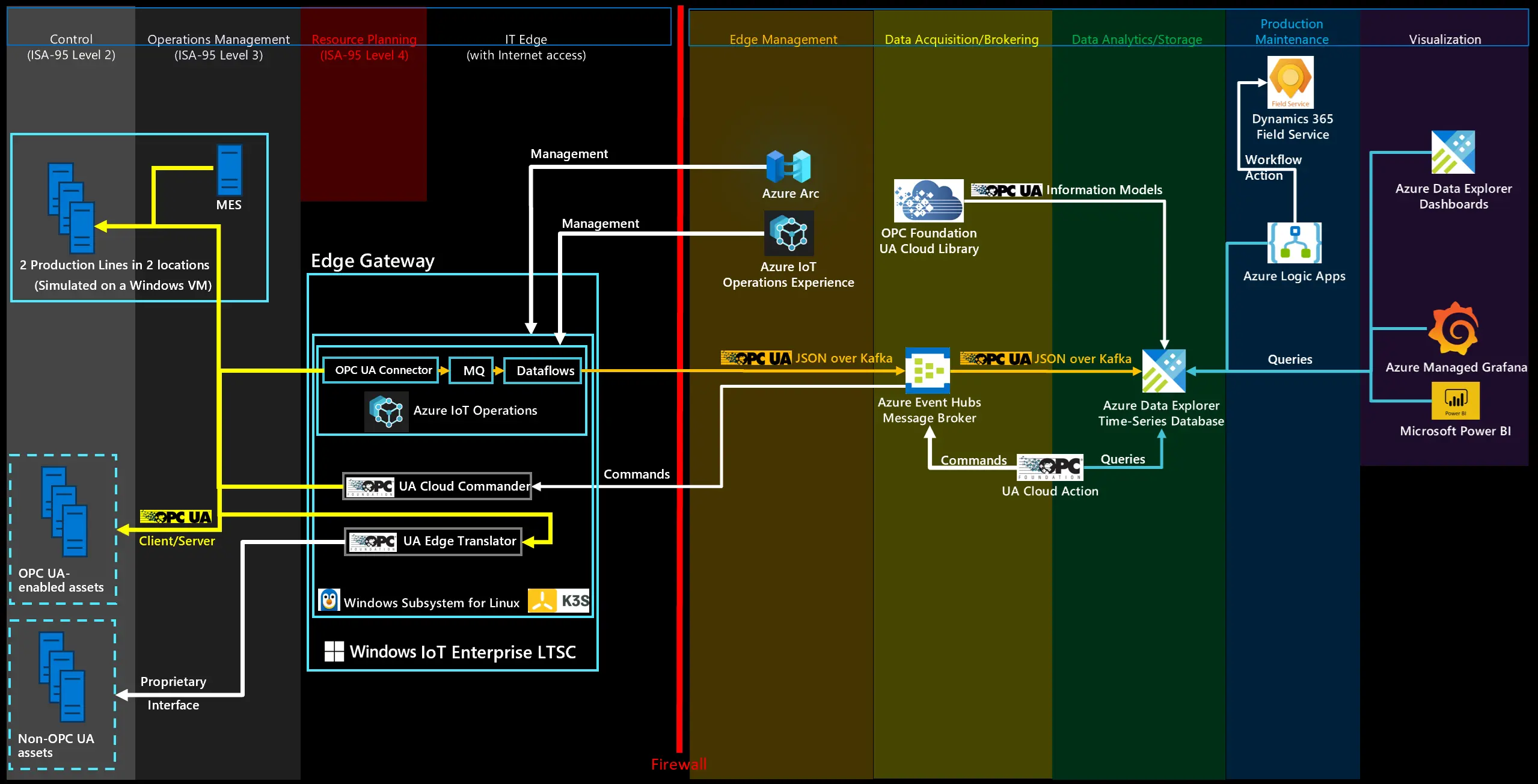The height and width of the screenshot is (784, 1538).
Task: Click the Azure Logic Apps icon
Action: [1294, 243]
